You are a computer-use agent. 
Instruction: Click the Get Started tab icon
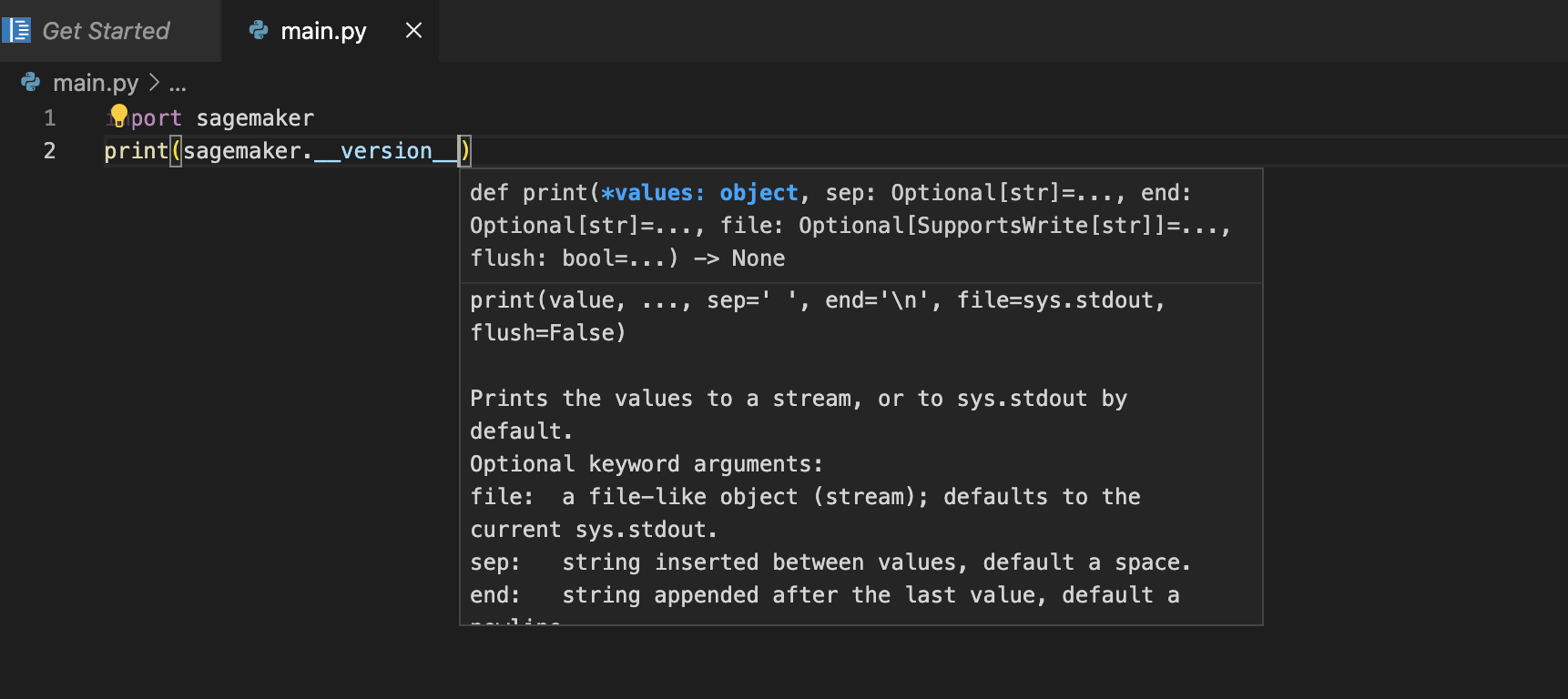pyautogui.click(x=16, y=30)
